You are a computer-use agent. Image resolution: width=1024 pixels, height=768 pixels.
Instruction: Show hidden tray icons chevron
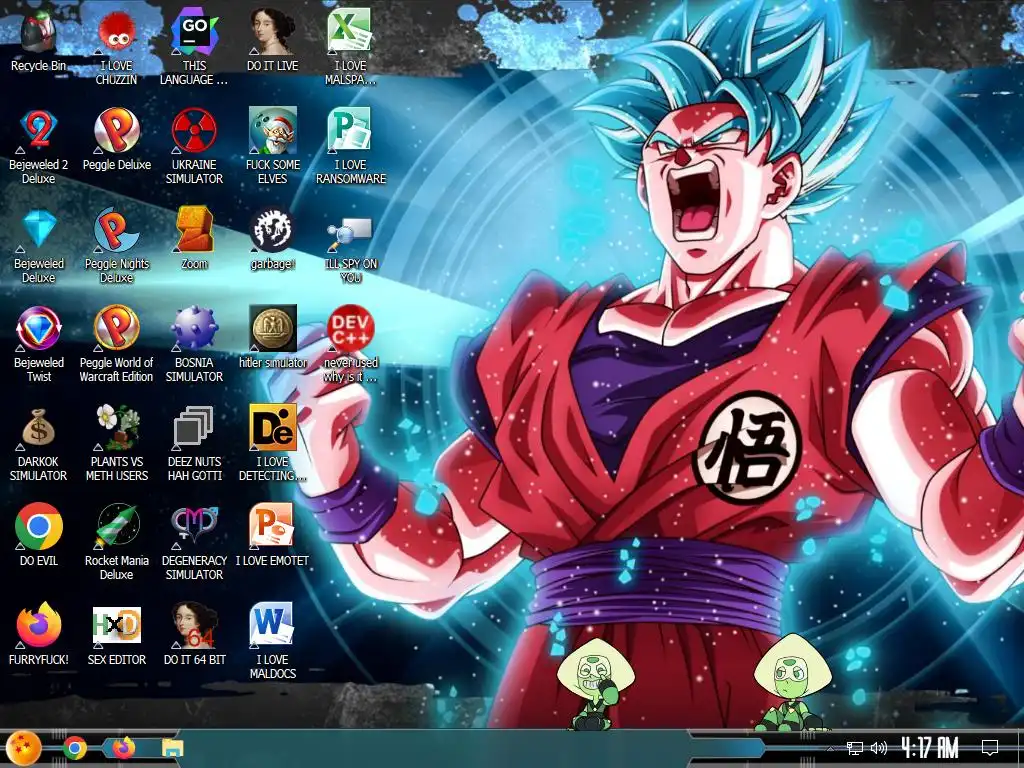point(830,748)
